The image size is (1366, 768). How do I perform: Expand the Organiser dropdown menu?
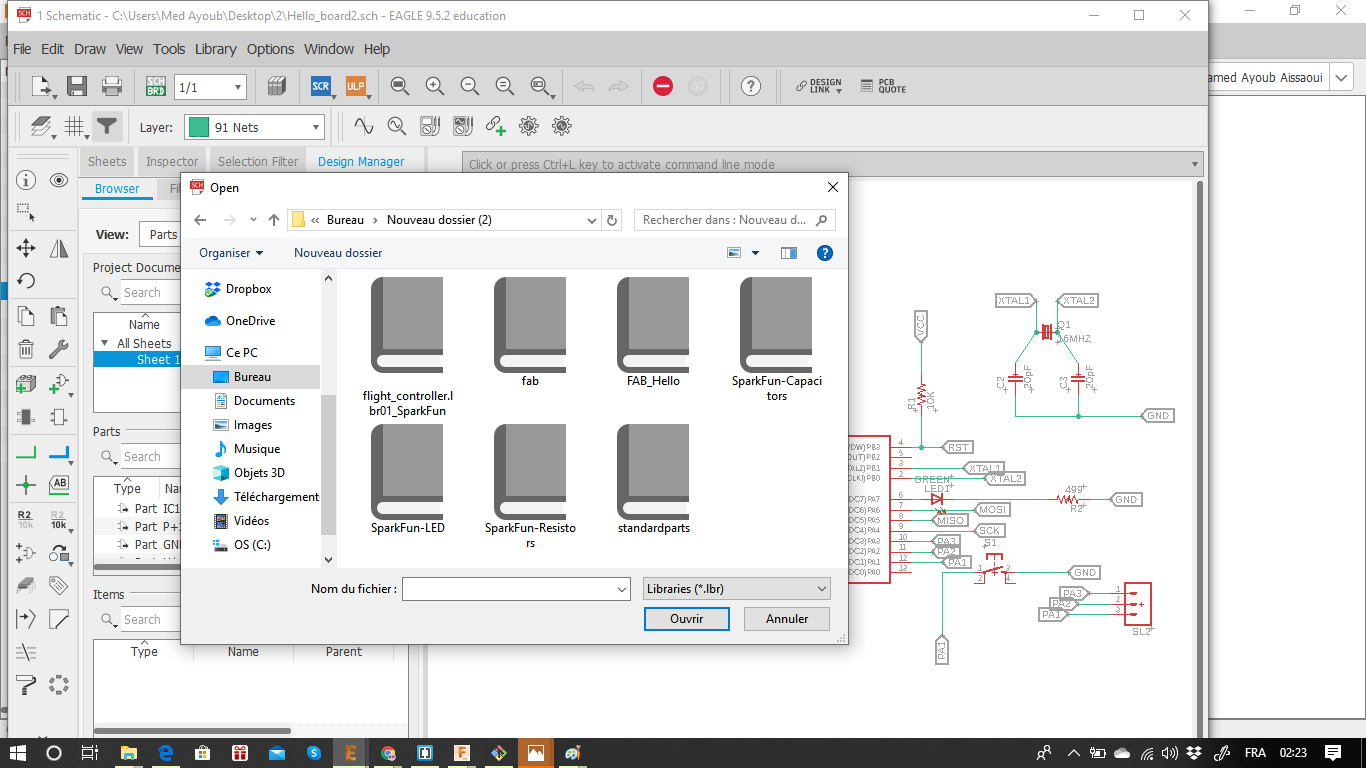pyautogui.click(x=231, y=253)
